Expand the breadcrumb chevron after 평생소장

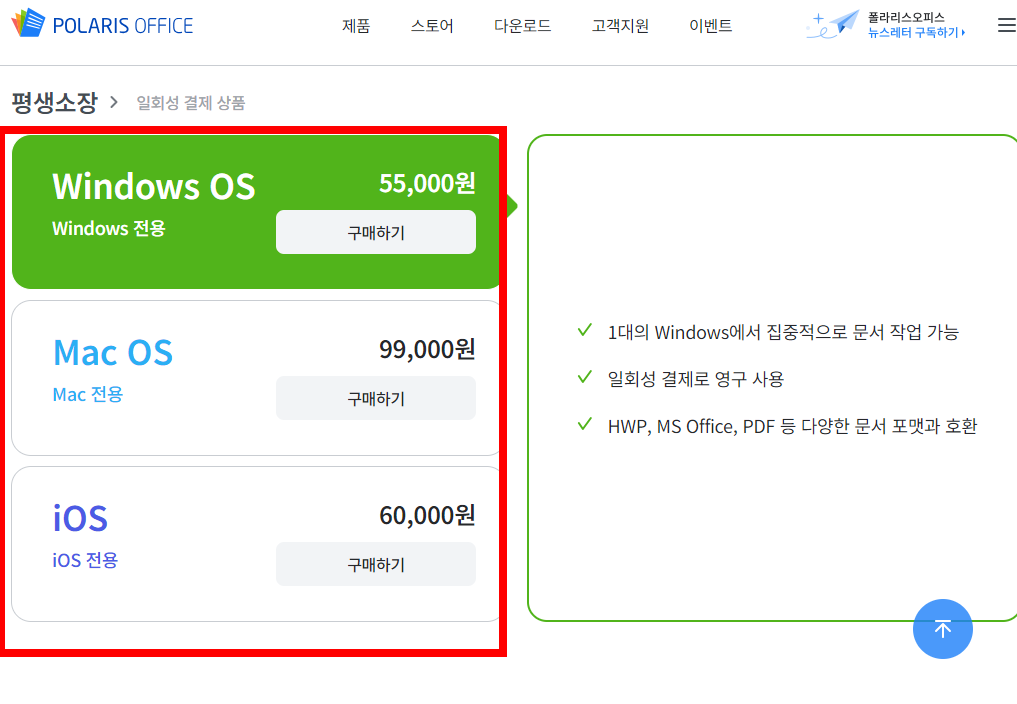click(x=115, y=102)
